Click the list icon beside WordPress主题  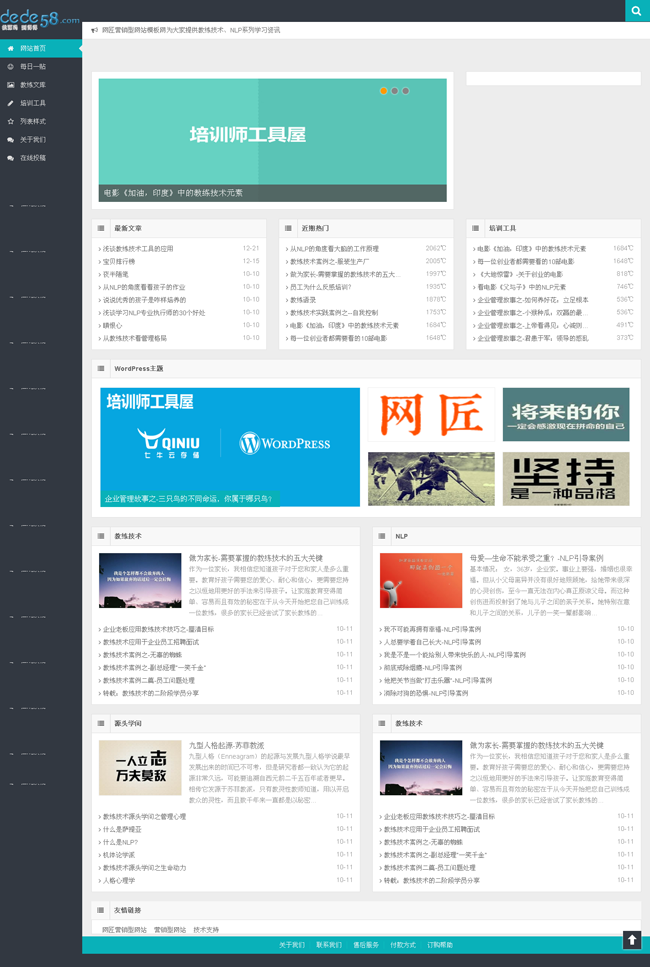(101, 368)
